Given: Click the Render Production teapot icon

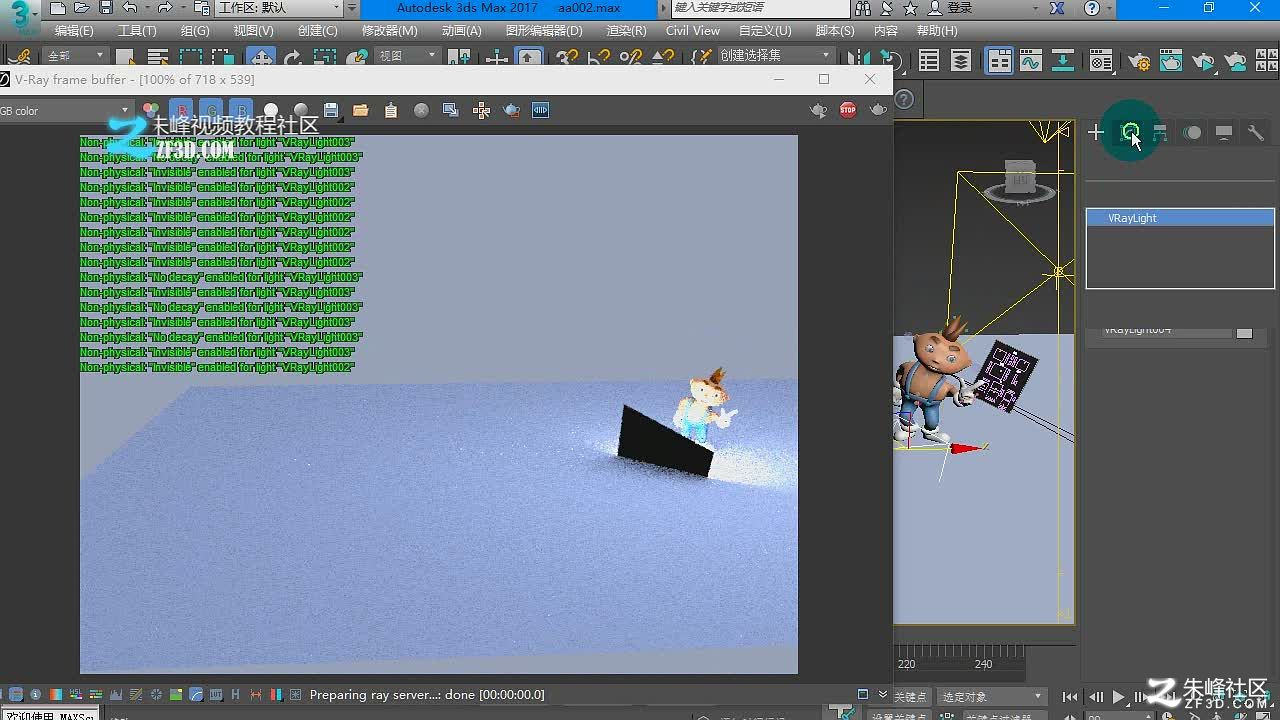Looking at the screenshot, I should [1203, 62].
